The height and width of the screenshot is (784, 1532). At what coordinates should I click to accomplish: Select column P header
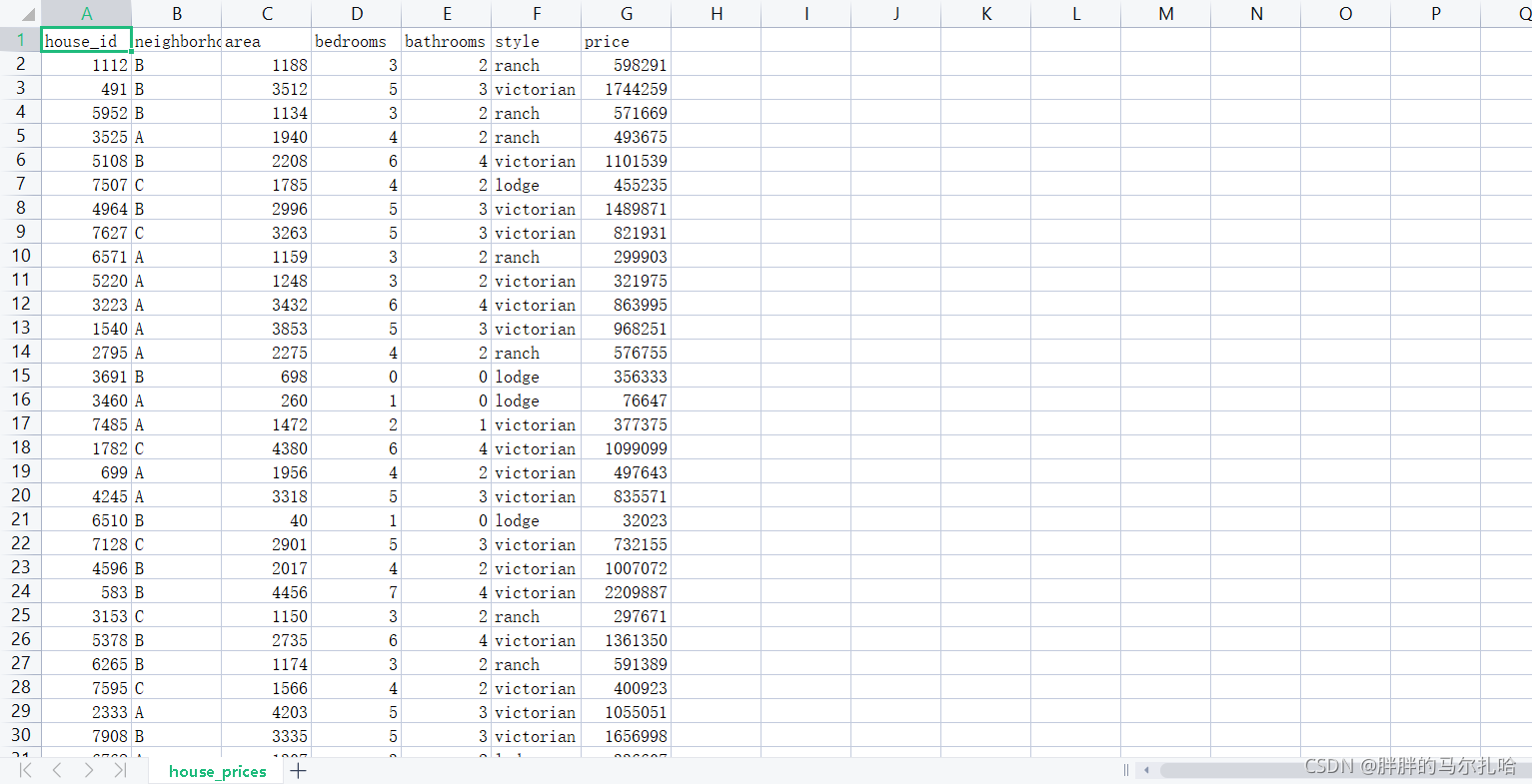(1436, 14)
